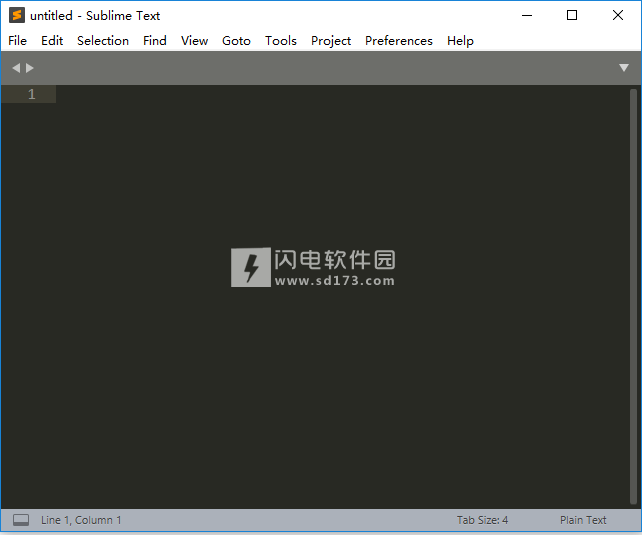Open the tab list dropdown arrow
This screenshot has height=535, width=642.
pyautogui.click(x=624, y=68)
